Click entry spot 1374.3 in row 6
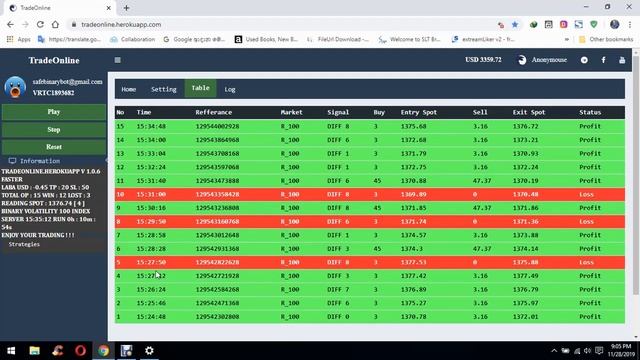Viewport: 640px width, 360px height. 411,249
